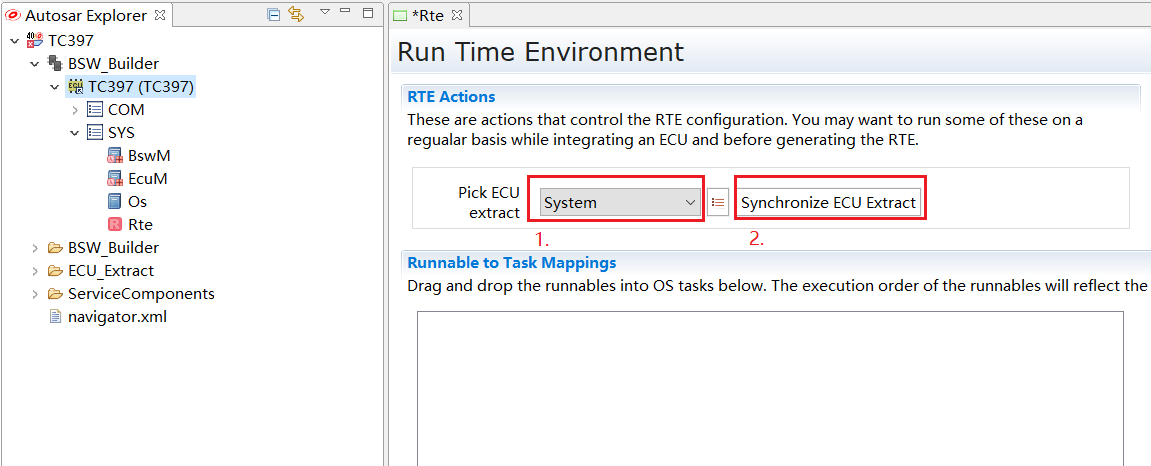Select the navigator.xml file icon

click(x=57, y=317)
